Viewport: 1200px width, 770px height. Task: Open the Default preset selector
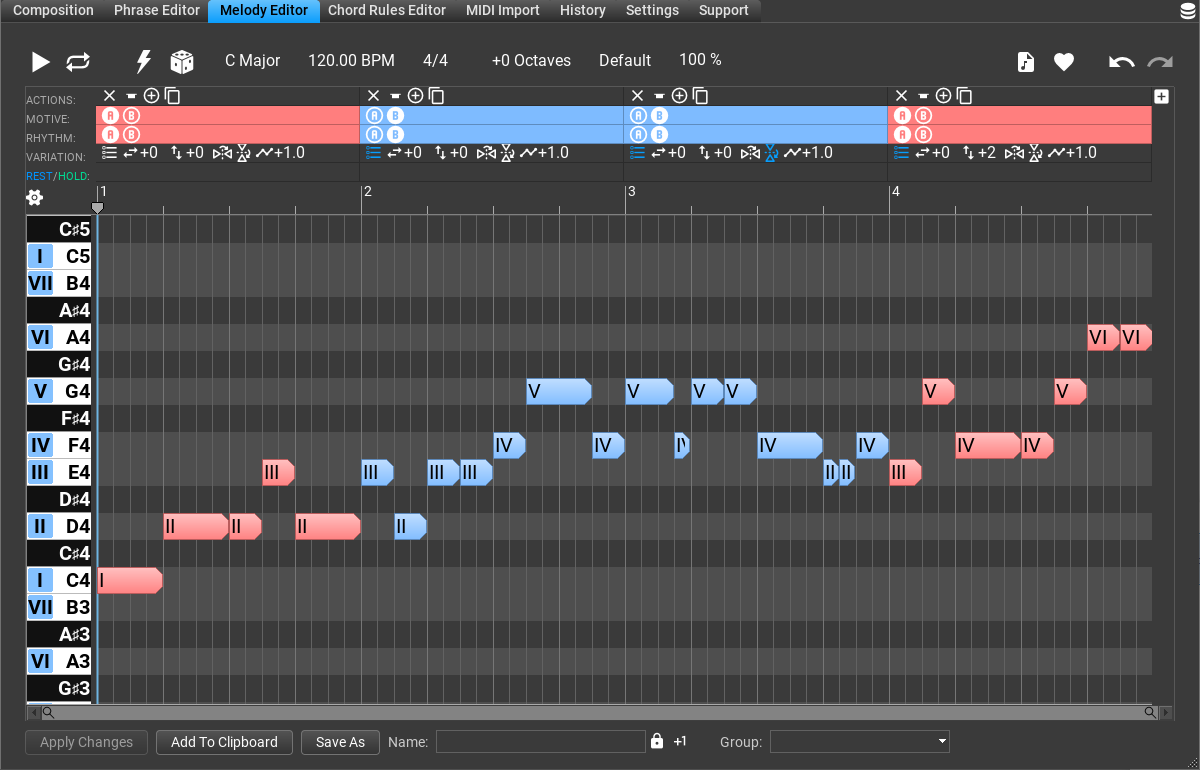click(625, 60)
